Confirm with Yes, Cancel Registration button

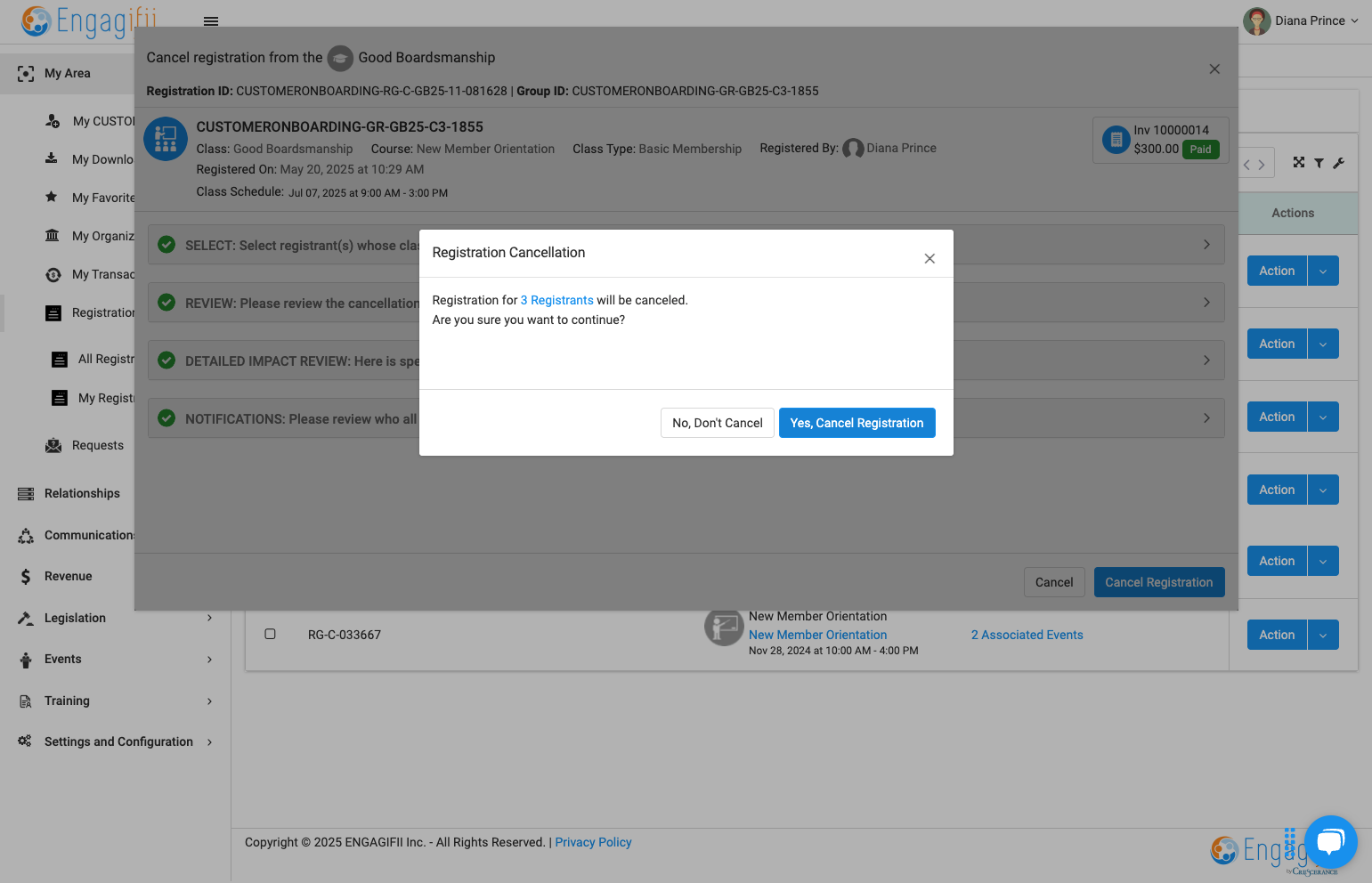pyautogui.click(x=856, y=423)
